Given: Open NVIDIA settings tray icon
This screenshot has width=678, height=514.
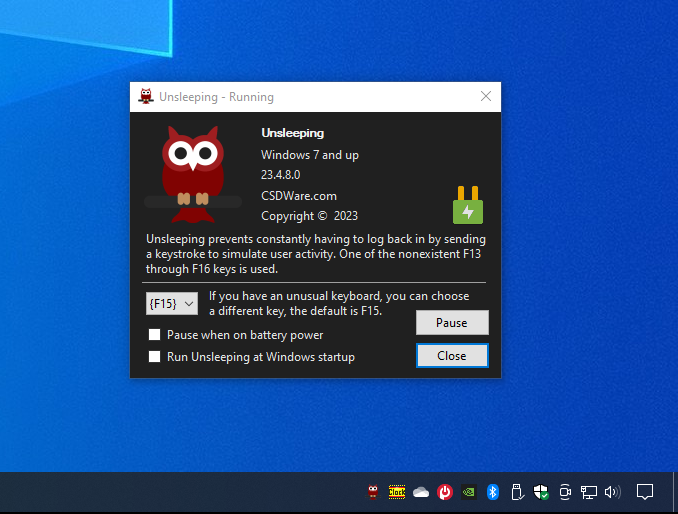Looking at the screenshot, I should click(469, 492).
